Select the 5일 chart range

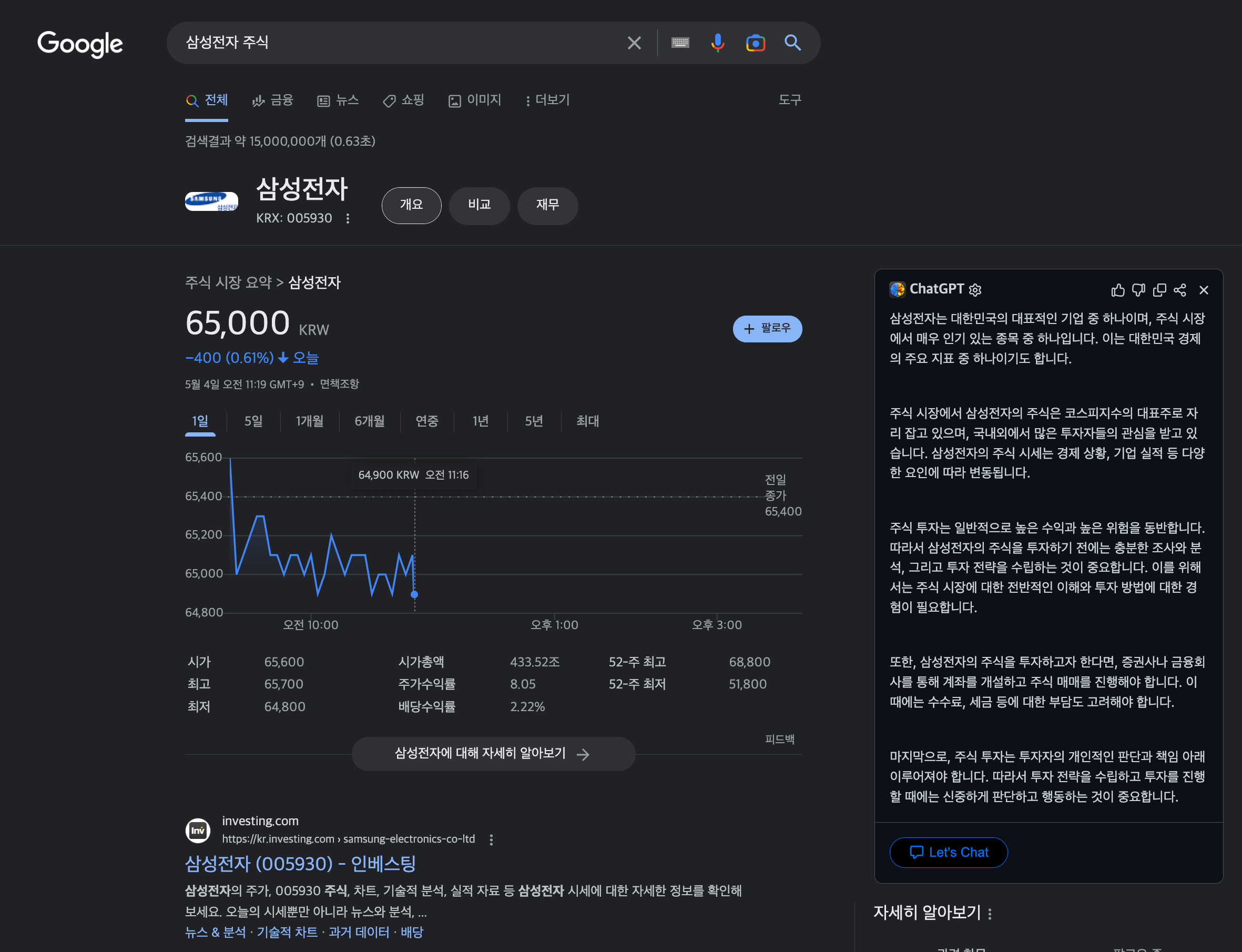(x=253, y=421)
